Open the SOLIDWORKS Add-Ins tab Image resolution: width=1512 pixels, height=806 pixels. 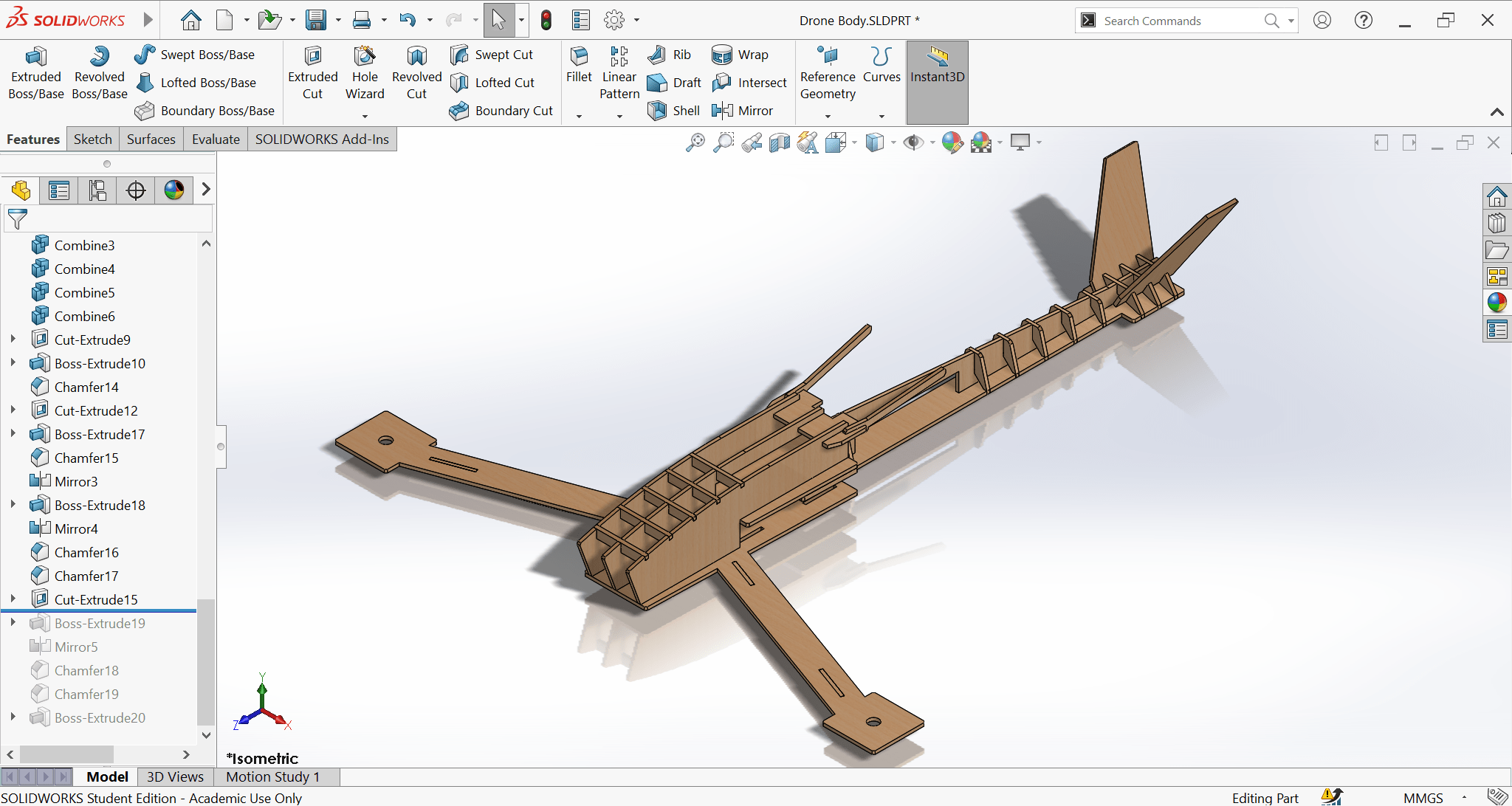click(x=322, y=139)
